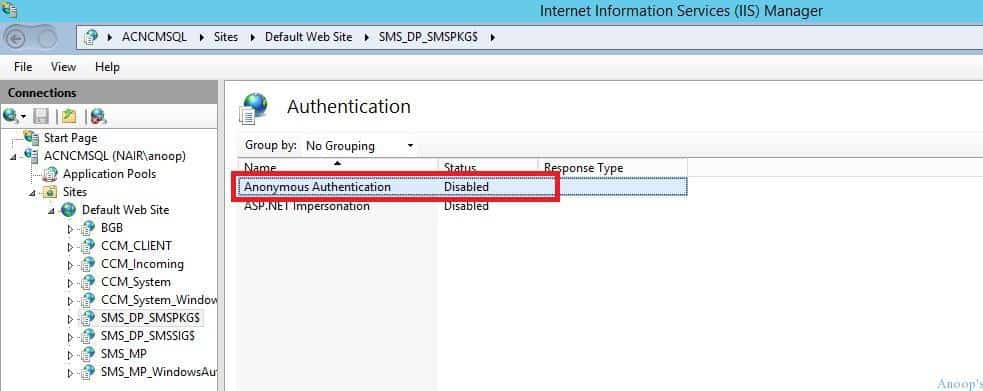Expand the CCM_Incoming tree node

click(x=70, y=264)
